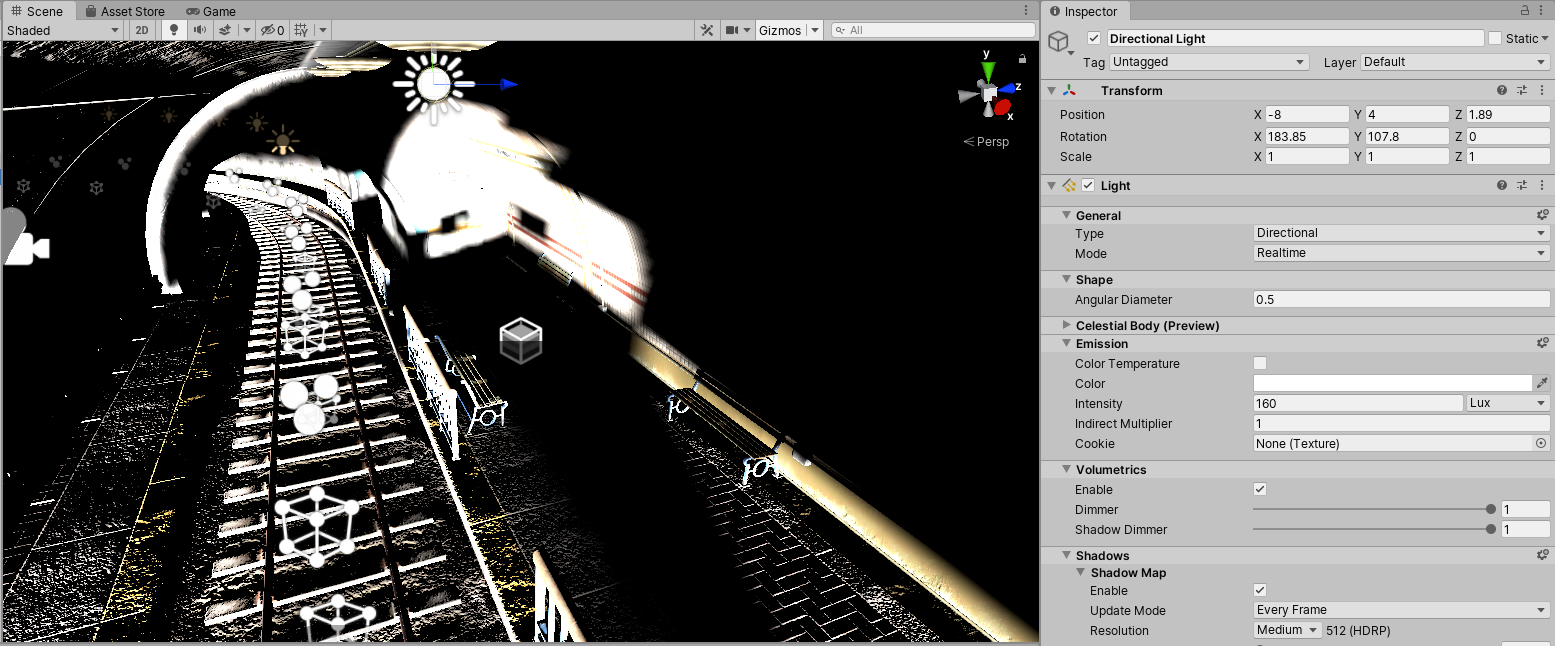Open the Asset Store tab
Screen dimensions: 1555x646
point(125,11)
